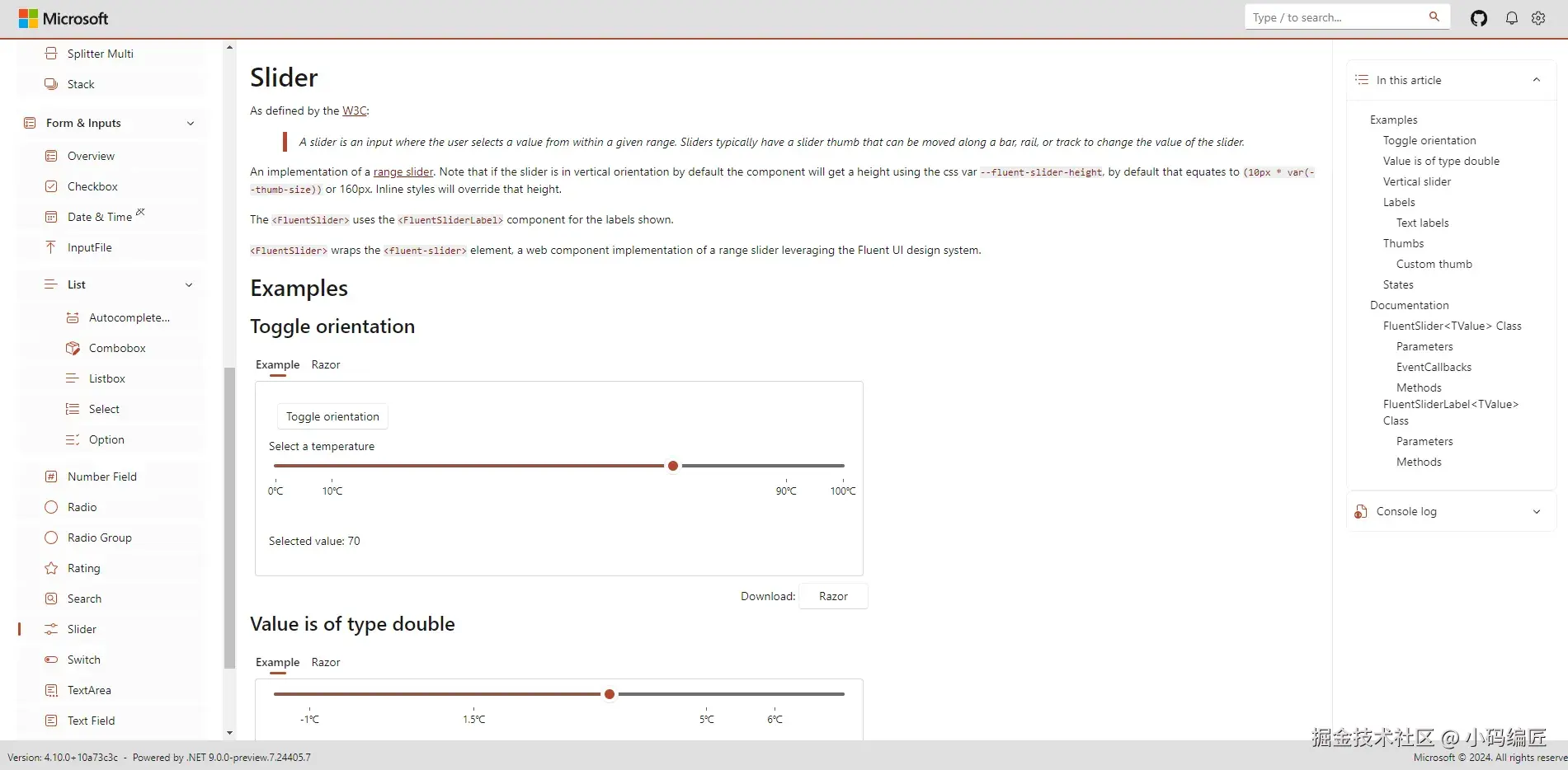Collapse the In this article panel
This screenshot has width=1568, height=770.
pos(1537,80)
